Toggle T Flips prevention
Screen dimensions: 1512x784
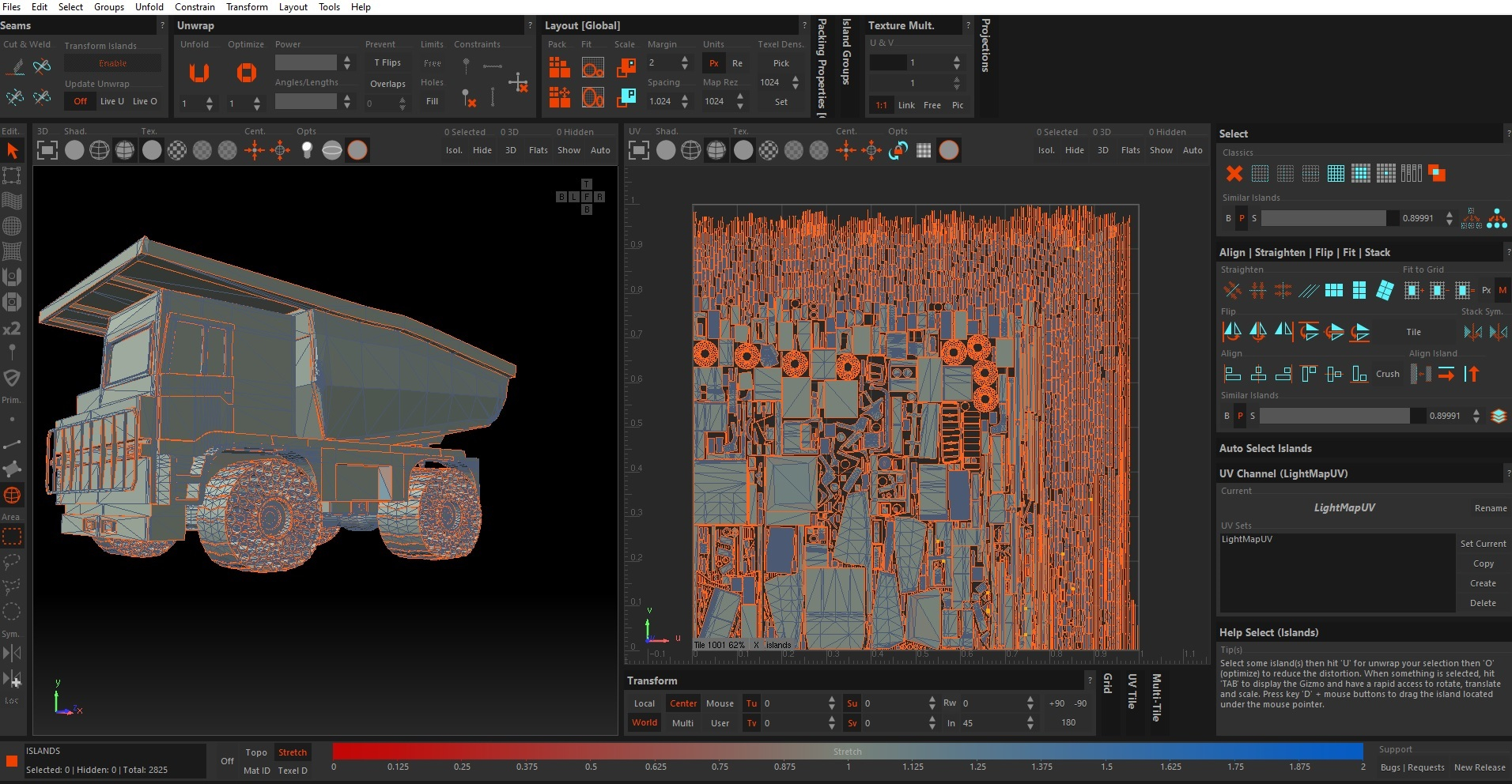coord(387,62)
